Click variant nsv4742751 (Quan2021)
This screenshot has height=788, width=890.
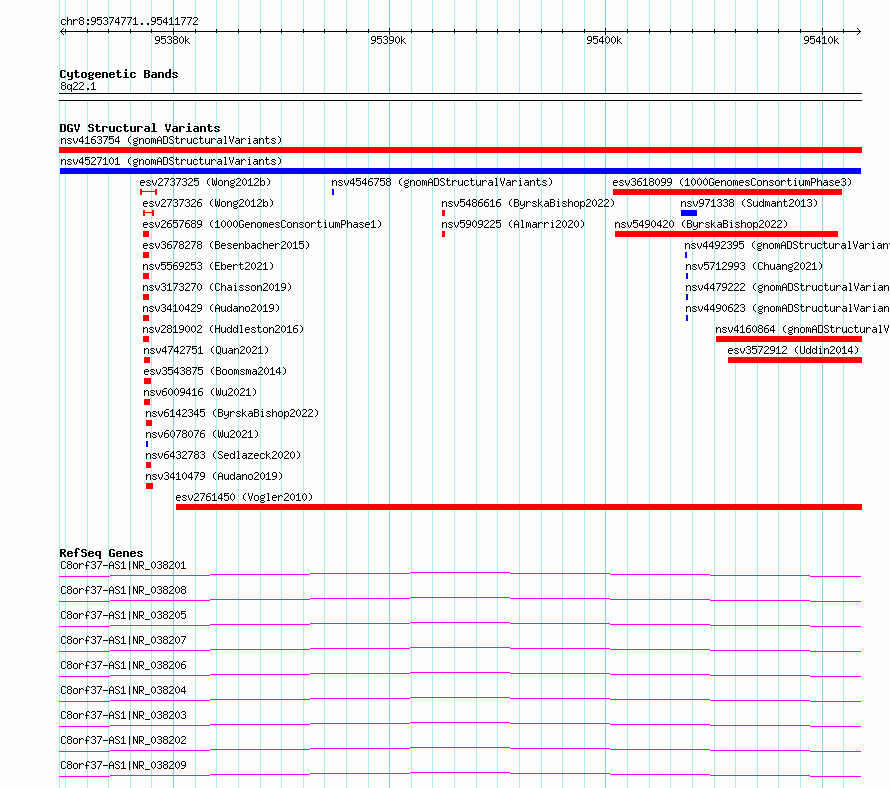[206, 350]
